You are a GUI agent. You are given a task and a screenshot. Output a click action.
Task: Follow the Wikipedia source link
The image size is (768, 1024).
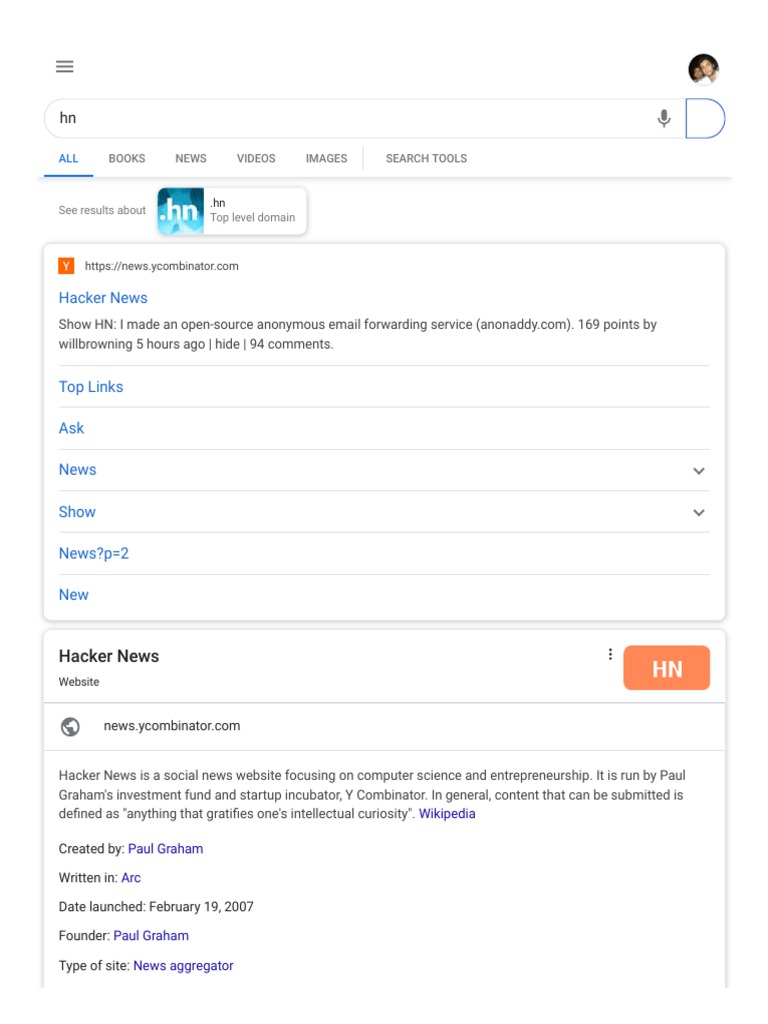pos(447,814)
